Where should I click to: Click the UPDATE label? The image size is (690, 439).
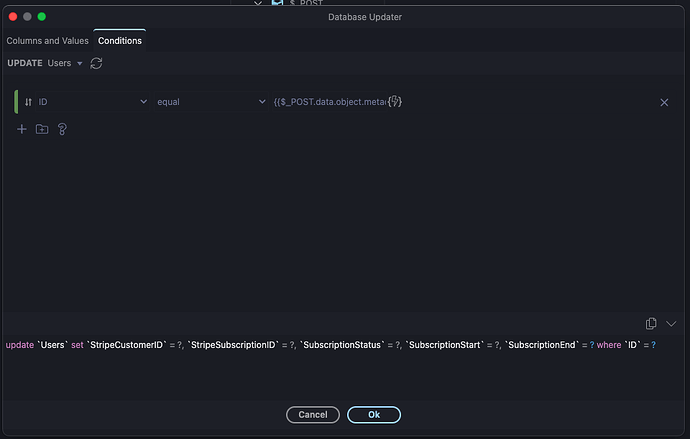tap(25, 63)
